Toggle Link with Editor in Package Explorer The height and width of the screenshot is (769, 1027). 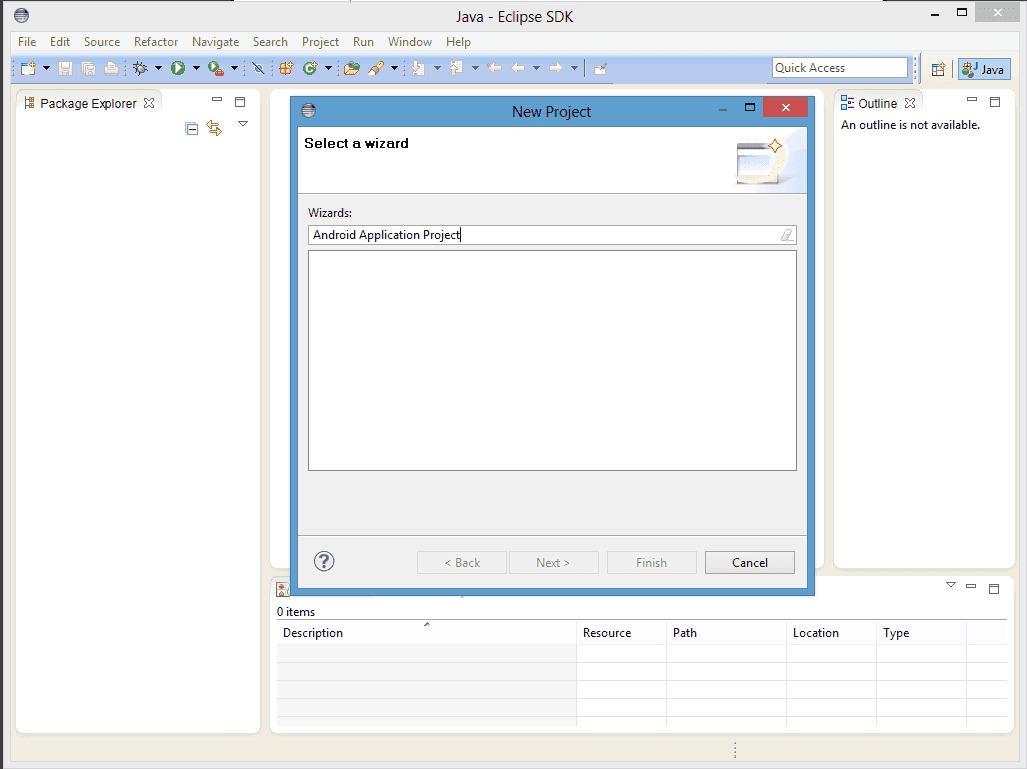coord(214,128)
